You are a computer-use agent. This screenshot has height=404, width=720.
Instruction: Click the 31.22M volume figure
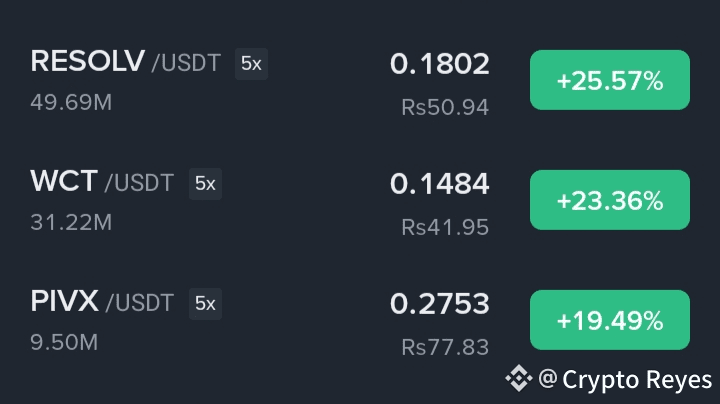(x=71, y=222)
